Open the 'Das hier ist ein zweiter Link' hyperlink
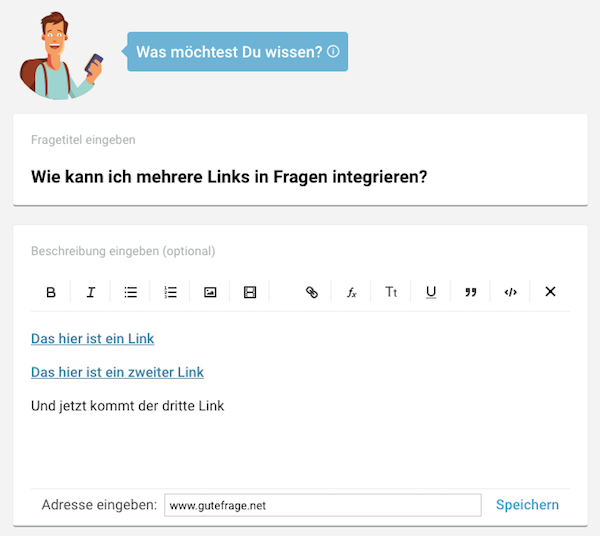 (x=117, y=372)
